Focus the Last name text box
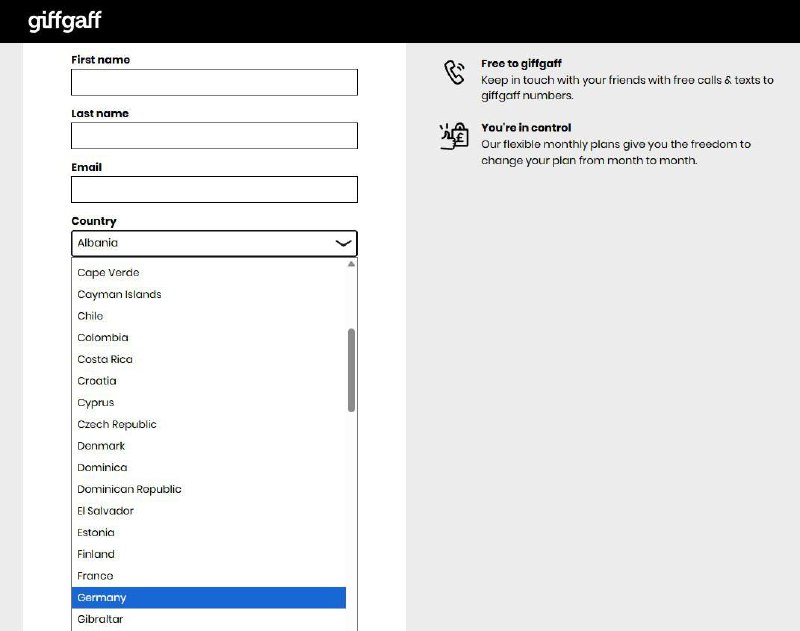This screenshot has width=800, height=631. tap(214, 136)
